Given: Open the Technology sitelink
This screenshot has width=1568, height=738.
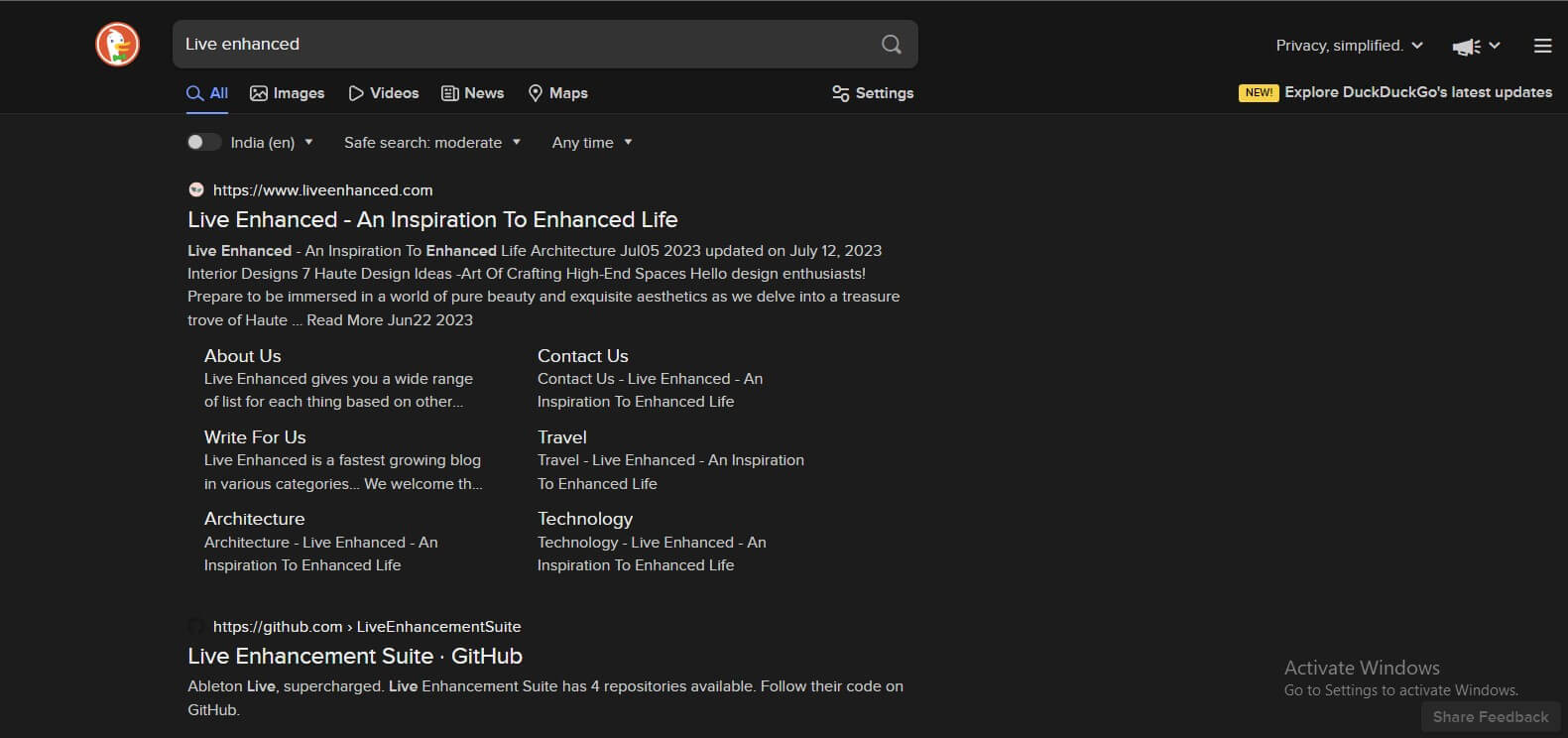Looking at the screenshot, I should point(585,518).
